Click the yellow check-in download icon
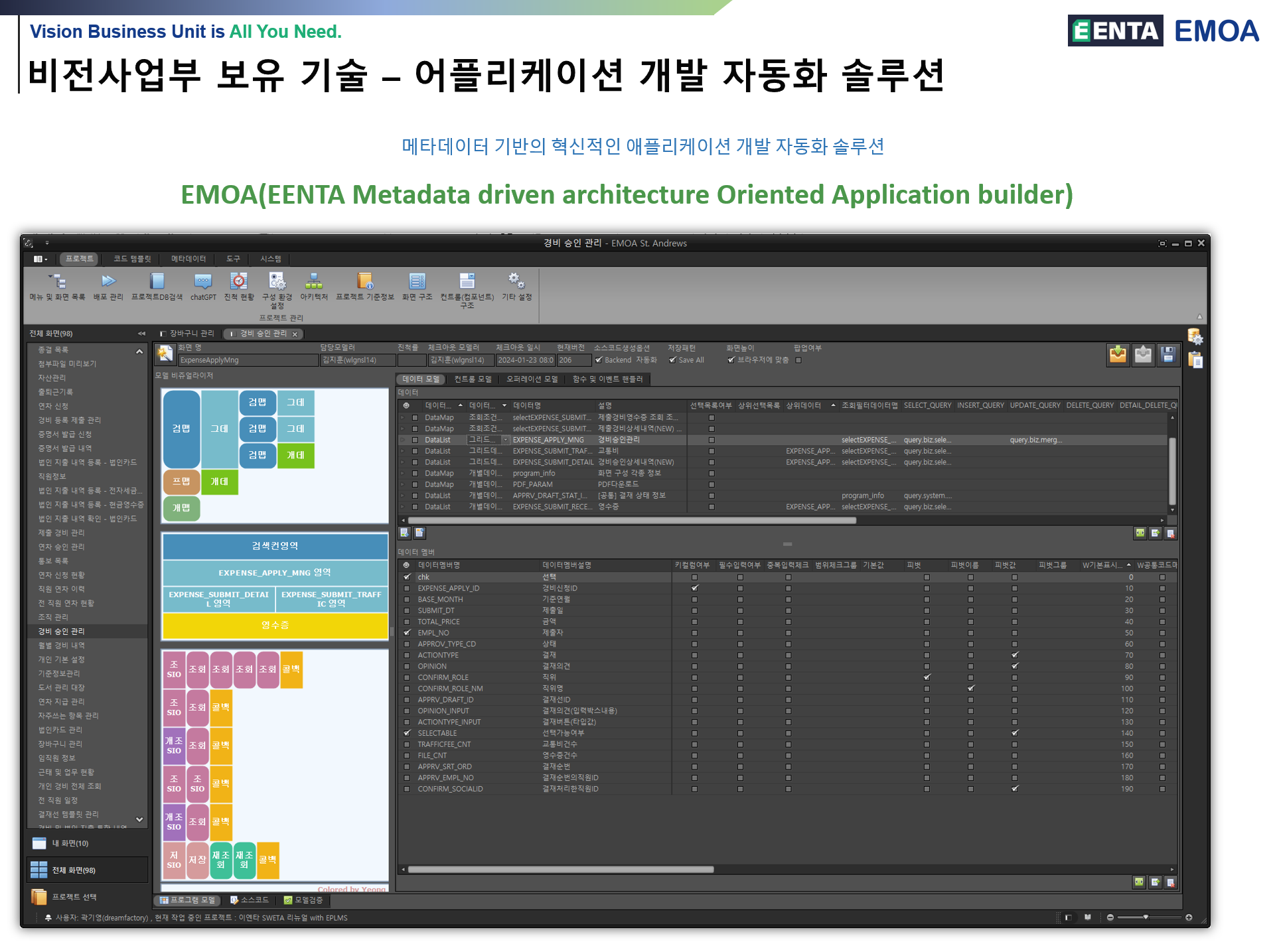The height and width of the screenshot is (952, 1275). tap(1118, 354)
